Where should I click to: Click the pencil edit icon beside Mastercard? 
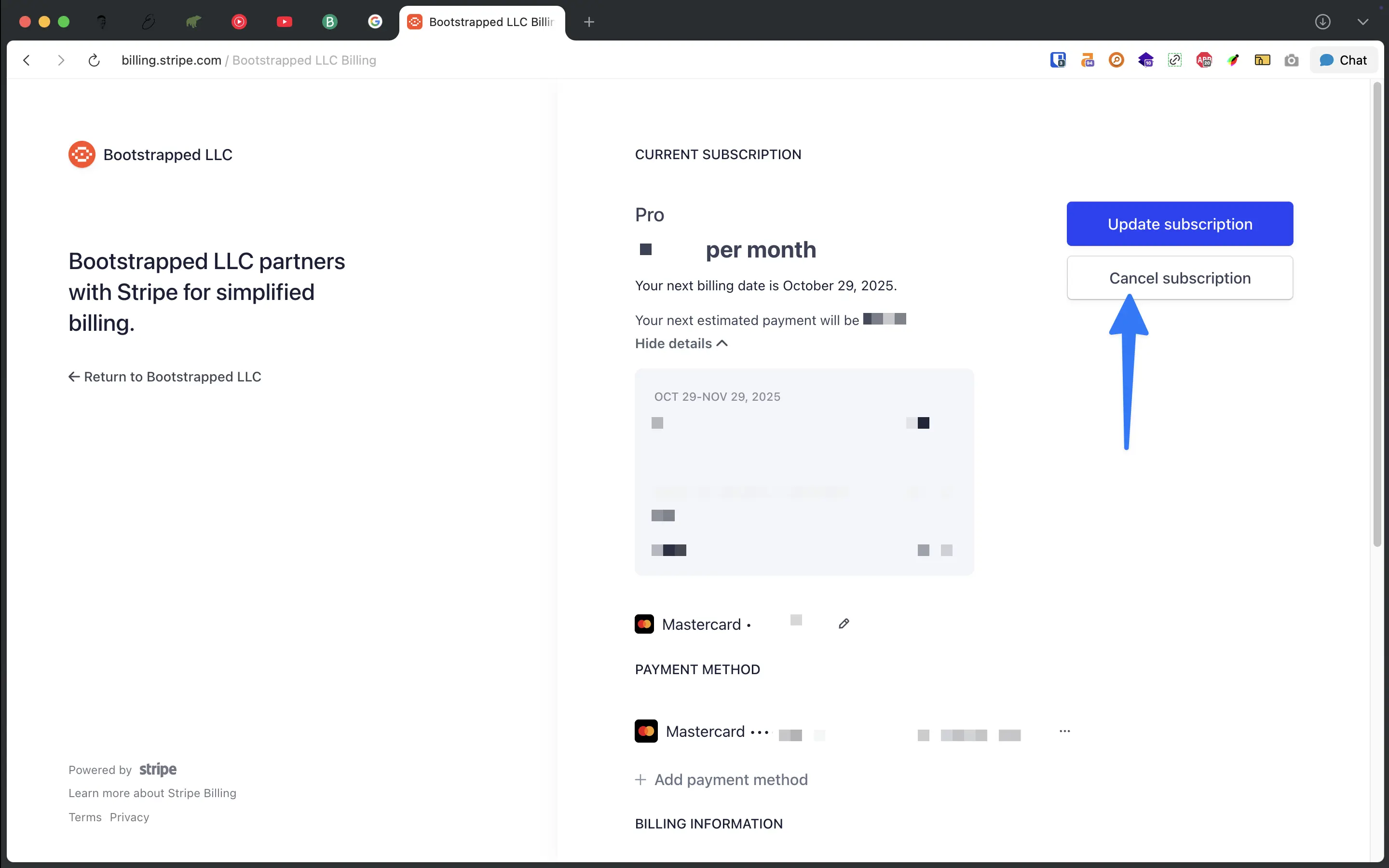click(843, 624)
